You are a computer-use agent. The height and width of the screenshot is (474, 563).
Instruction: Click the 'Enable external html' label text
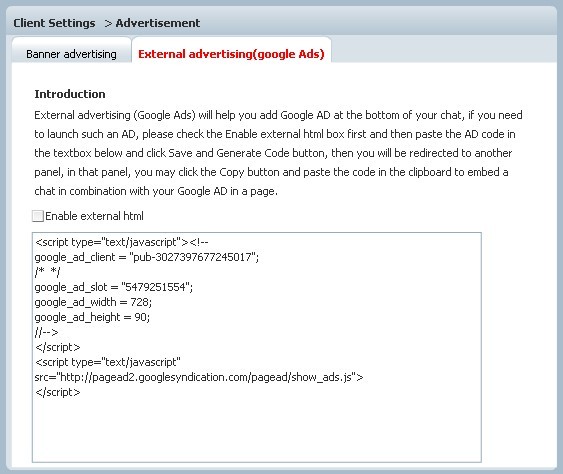pyautogui.click(x=94, y=216)
